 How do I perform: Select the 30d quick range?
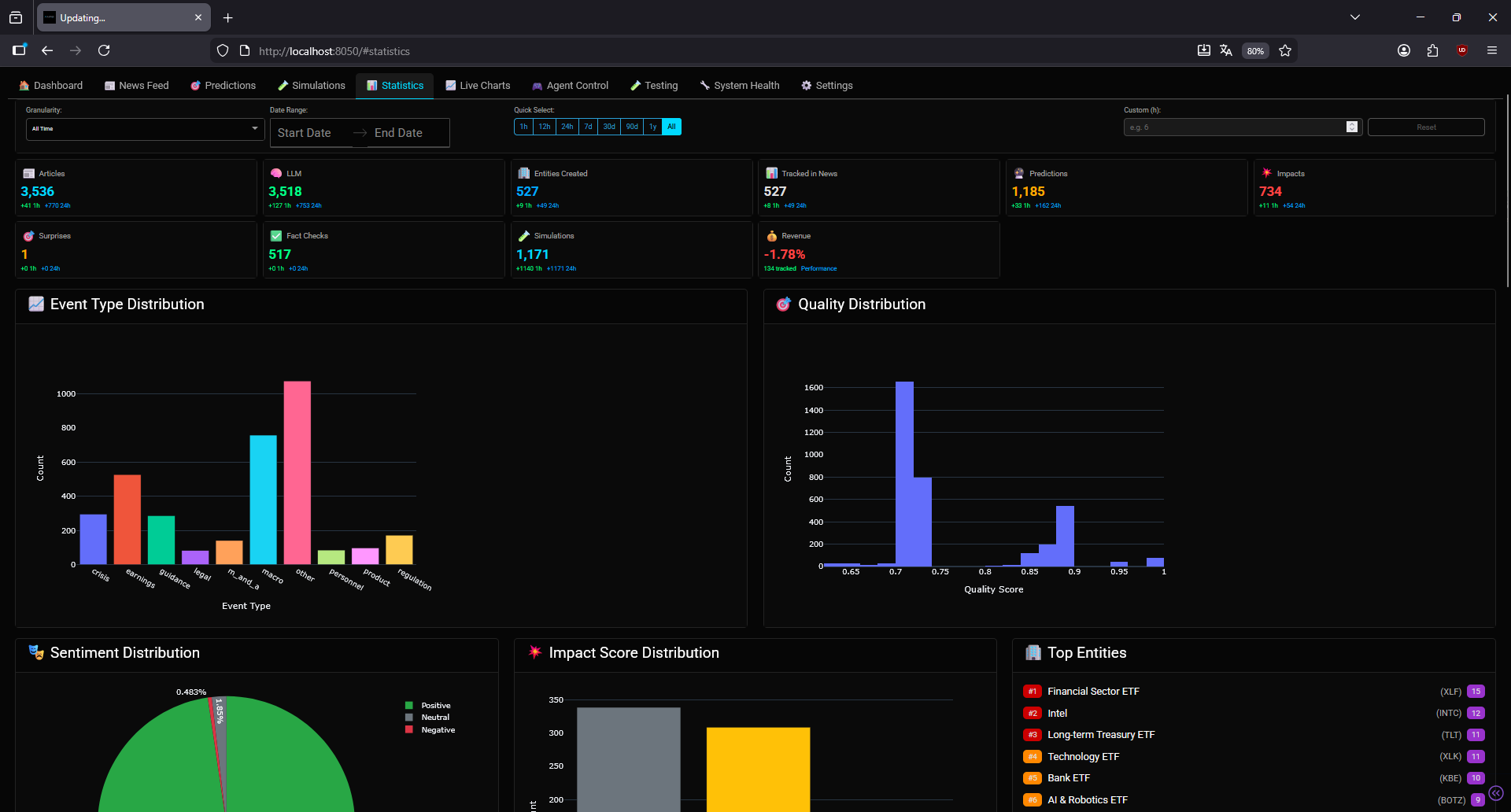coord(609,127)
